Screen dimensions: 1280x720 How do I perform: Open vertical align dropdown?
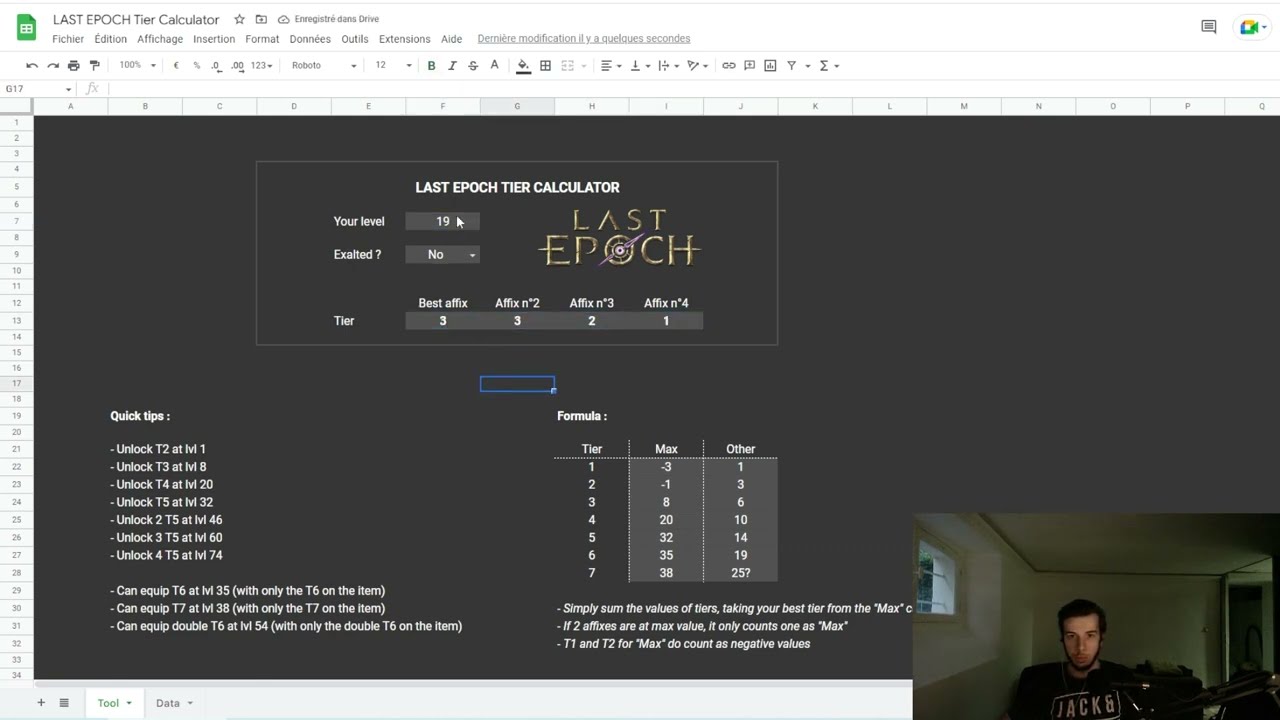coord(639,65)
